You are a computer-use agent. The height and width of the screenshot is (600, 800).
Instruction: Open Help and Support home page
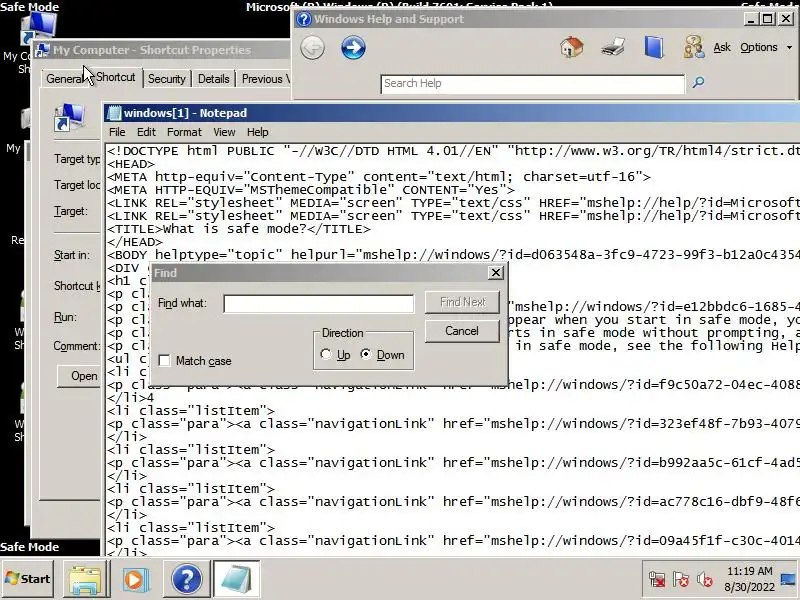pos(571,47)
